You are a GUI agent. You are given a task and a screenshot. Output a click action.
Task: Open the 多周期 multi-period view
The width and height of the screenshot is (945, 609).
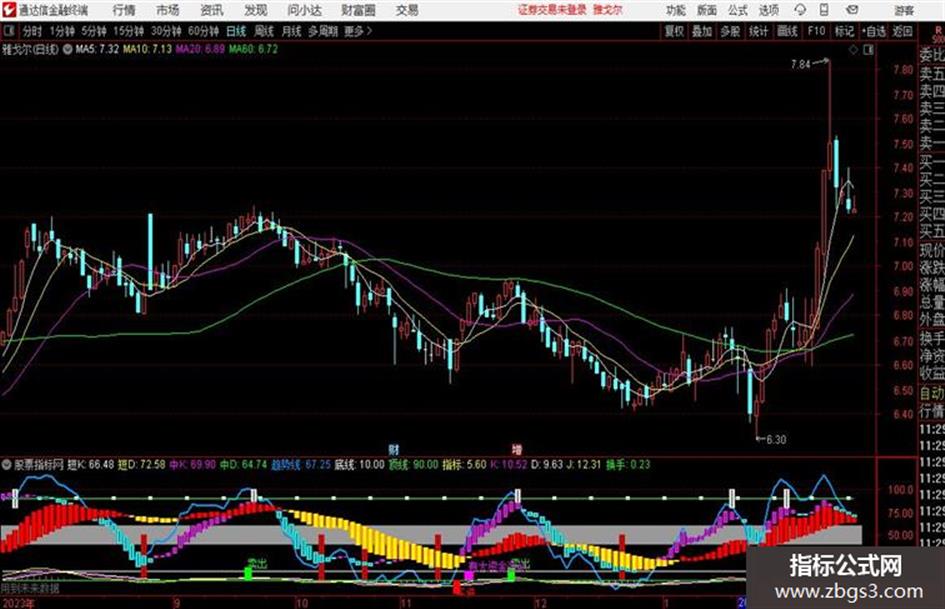323,31
